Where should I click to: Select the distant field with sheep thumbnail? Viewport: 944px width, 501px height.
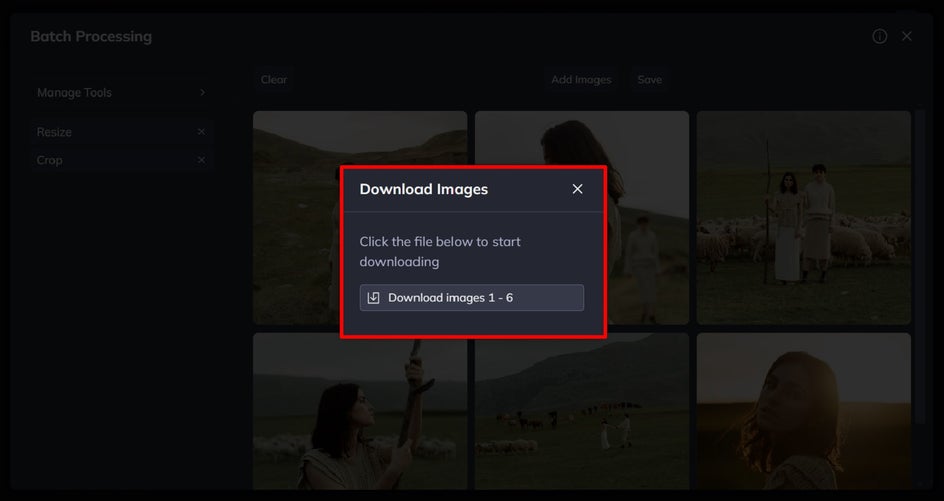coord(582,411)
